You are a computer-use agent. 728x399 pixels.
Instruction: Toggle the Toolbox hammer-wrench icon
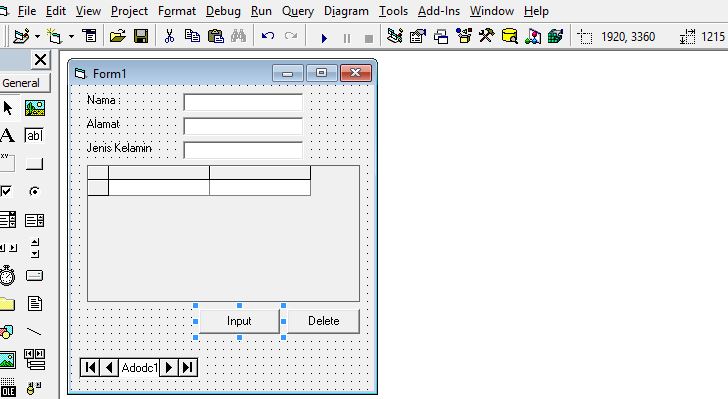[x=487, y=36]
